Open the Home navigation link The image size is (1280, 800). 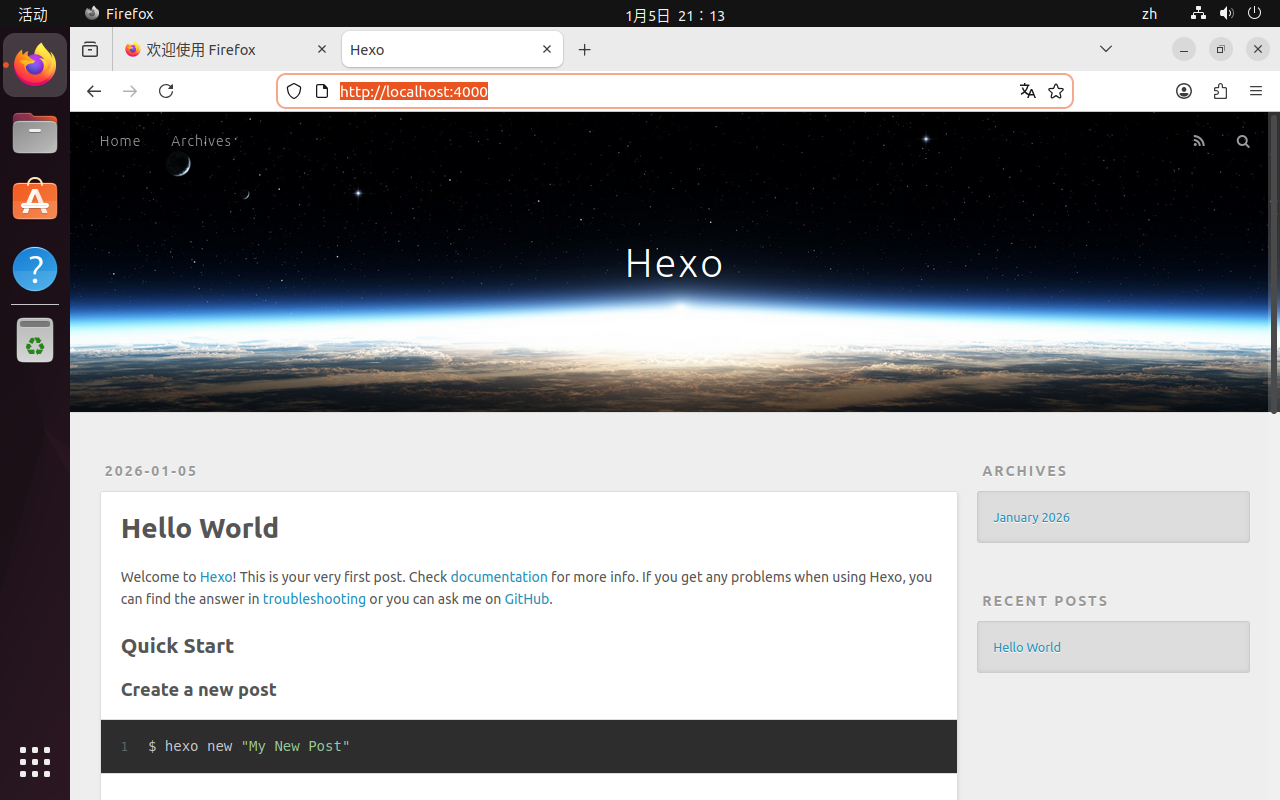click(x=120, y=141)
